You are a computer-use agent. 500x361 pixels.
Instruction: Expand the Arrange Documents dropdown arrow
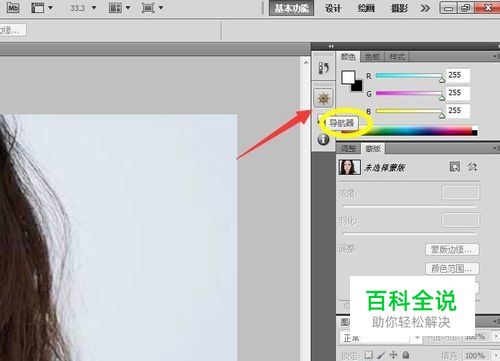[128, 7]
